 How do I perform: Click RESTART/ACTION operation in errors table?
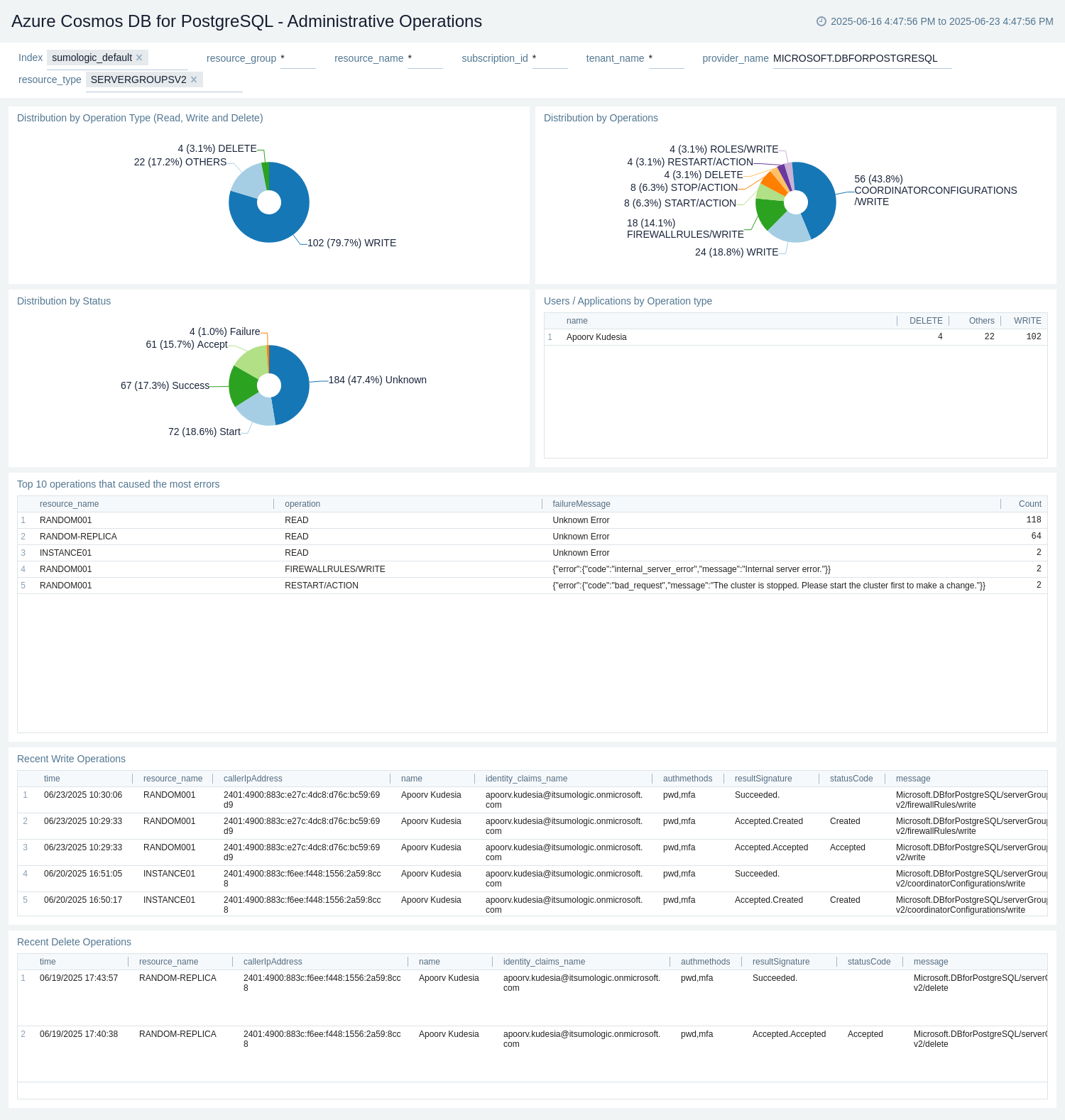click(322, 586)
